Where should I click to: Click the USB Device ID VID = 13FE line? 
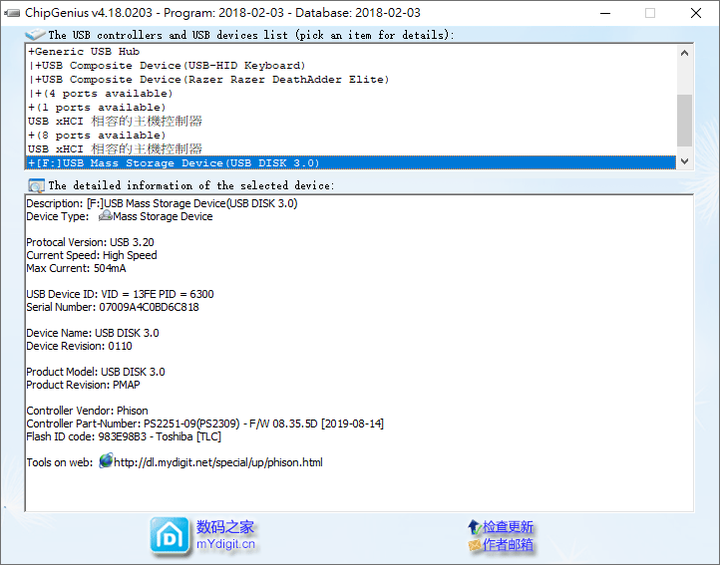click(x=120, y=294)
